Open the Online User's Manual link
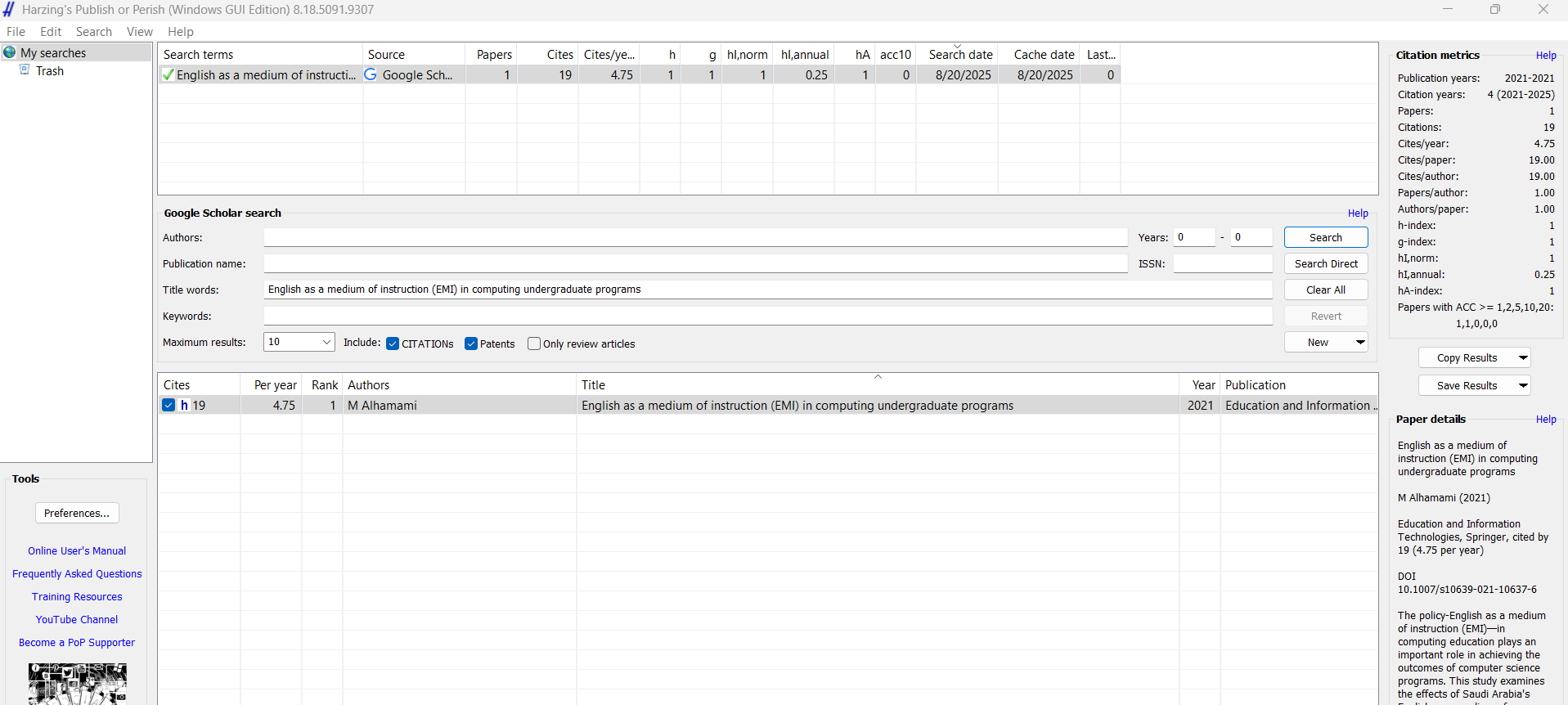Screen dimensions: 1568x705 tap(77, 550)
